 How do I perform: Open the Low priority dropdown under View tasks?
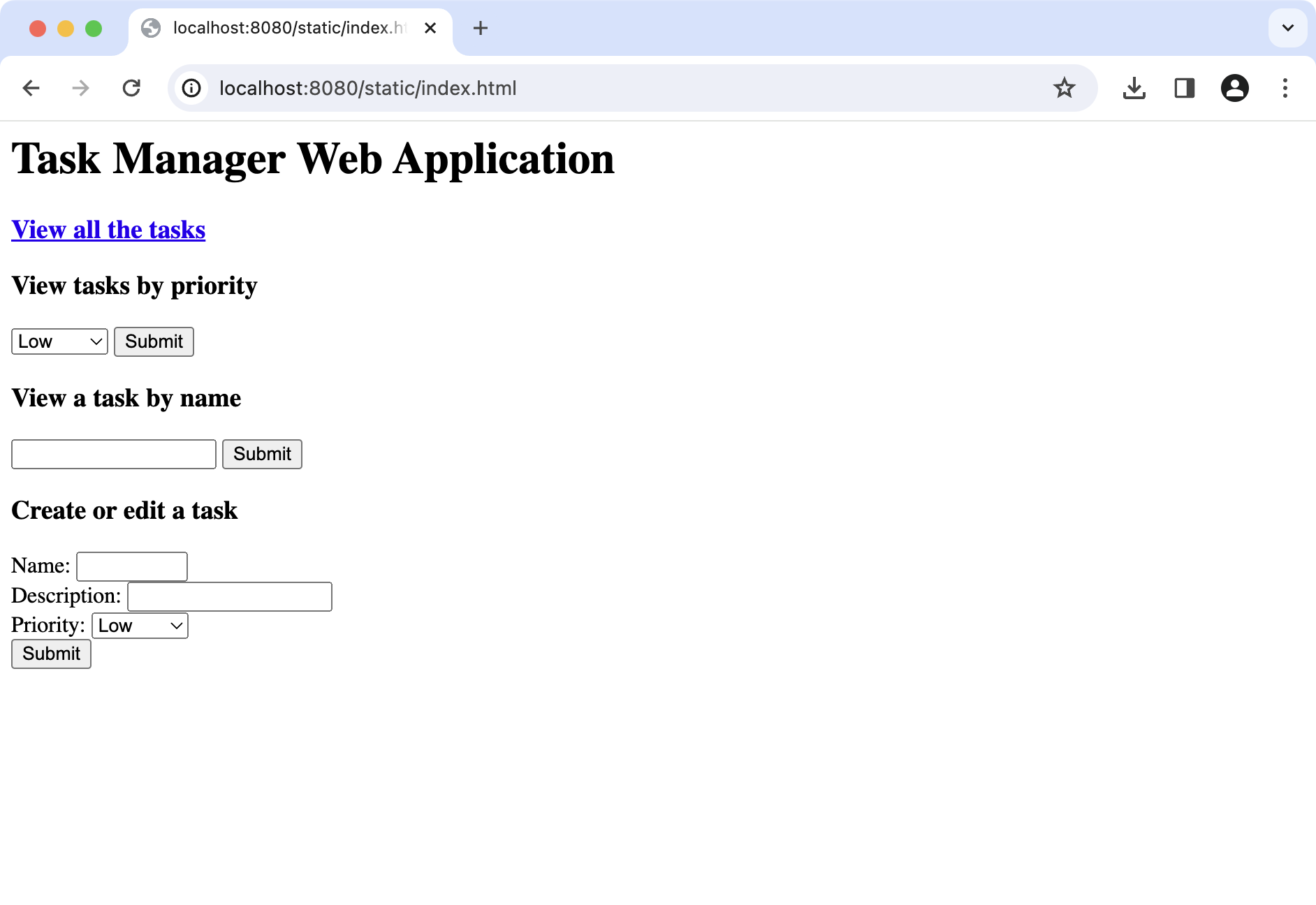(59, 341)
